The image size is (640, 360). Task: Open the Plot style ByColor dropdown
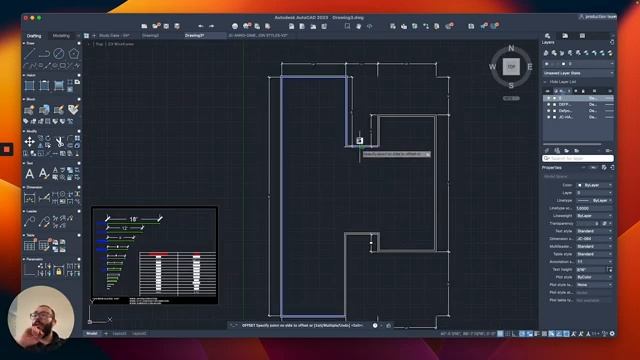click(594, 277)
